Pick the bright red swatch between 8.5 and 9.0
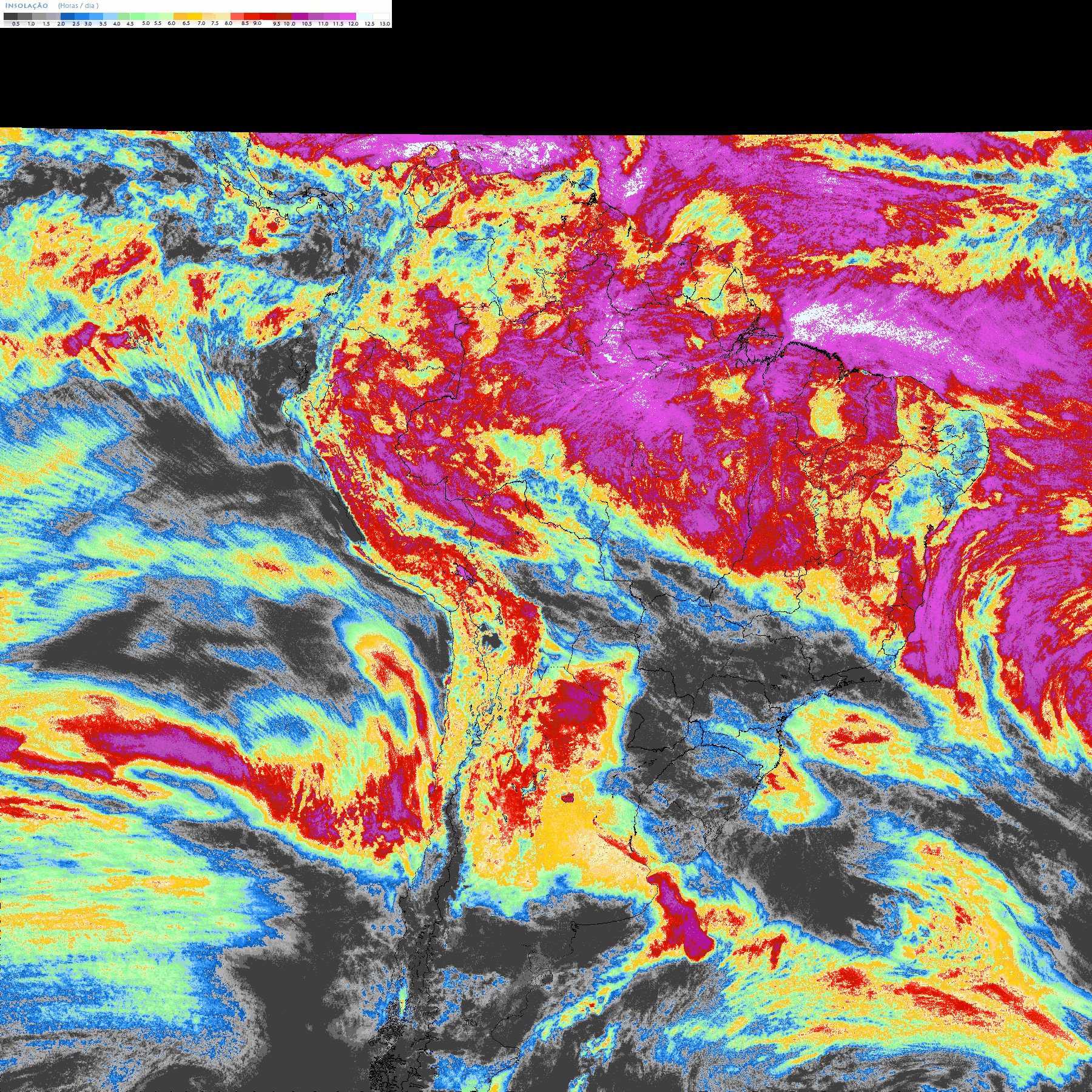The image size is (1092, 1092). [x=252, y=16]
